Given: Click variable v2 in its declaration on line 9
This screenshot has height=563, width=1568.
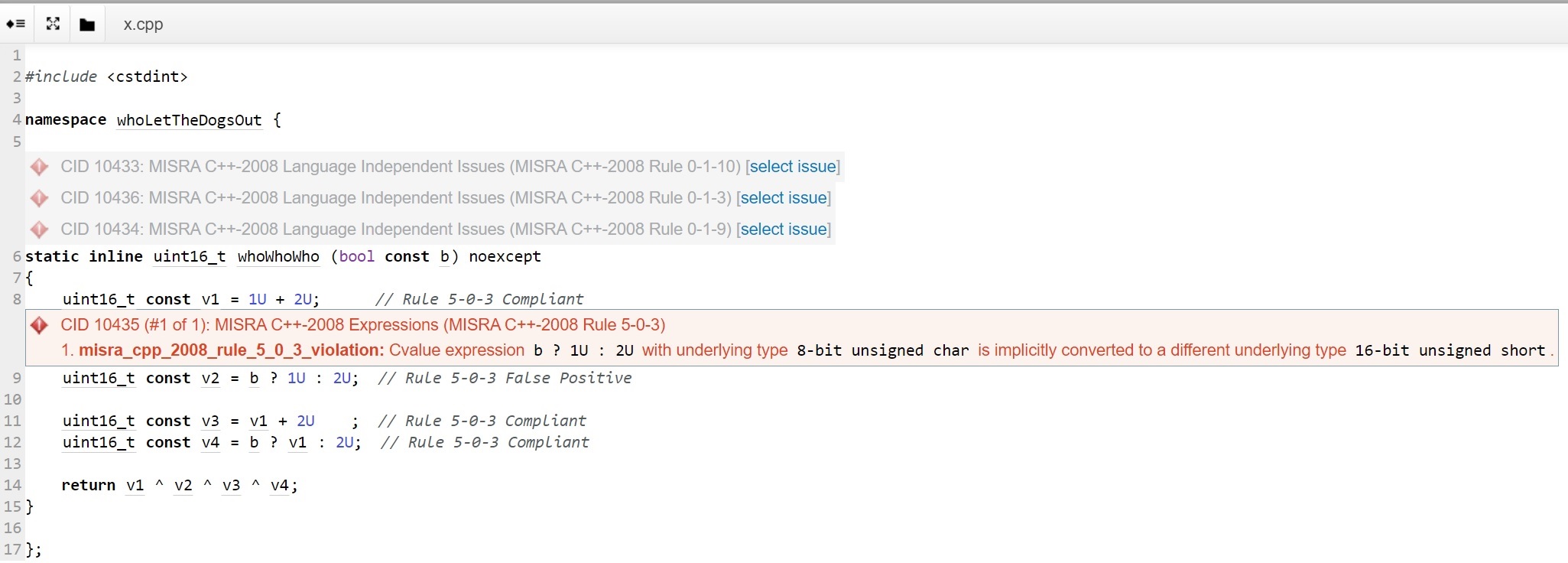Looking at the screenshot, I should (210, 378).
